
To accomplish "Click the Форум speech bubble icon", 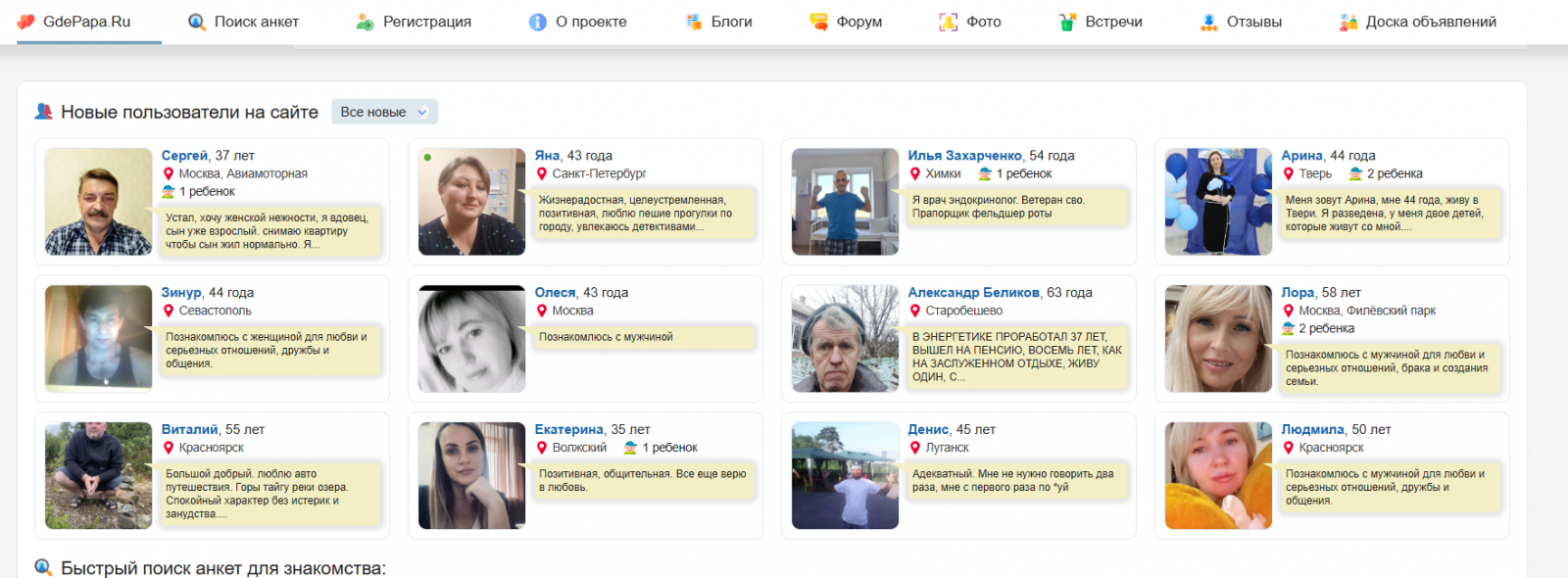I will point(818,22).
